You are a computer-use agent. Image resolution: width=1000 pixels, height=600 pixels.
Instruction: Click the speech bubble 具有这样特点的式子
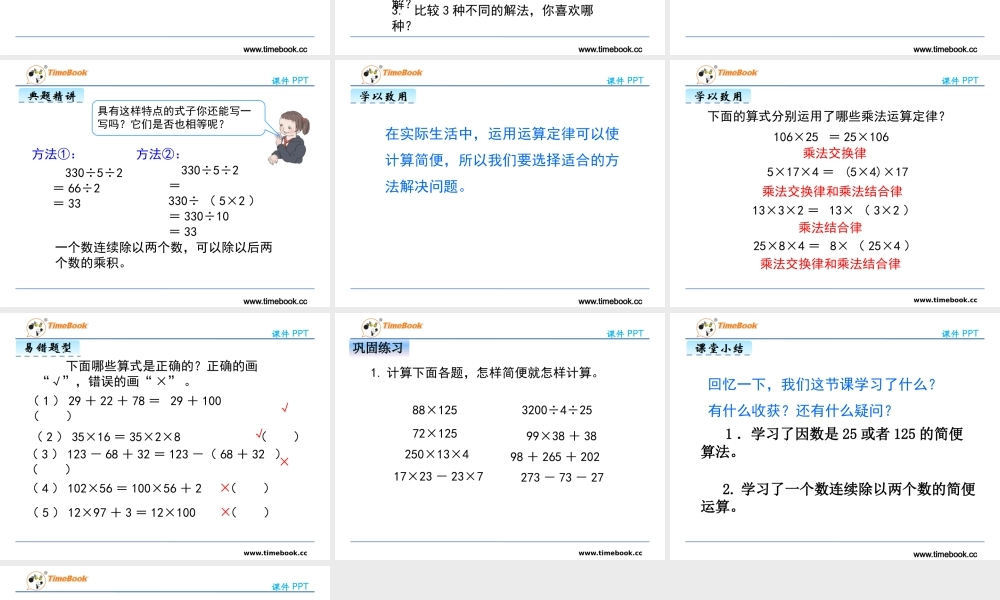coord(179,118)
